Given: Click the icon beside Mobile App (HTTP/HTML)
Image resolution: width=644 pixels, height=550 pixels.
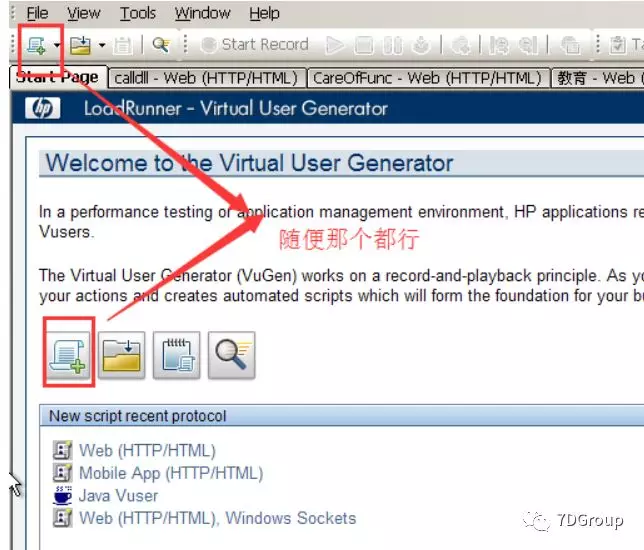Looking at the screenshot, I should 62,472.
